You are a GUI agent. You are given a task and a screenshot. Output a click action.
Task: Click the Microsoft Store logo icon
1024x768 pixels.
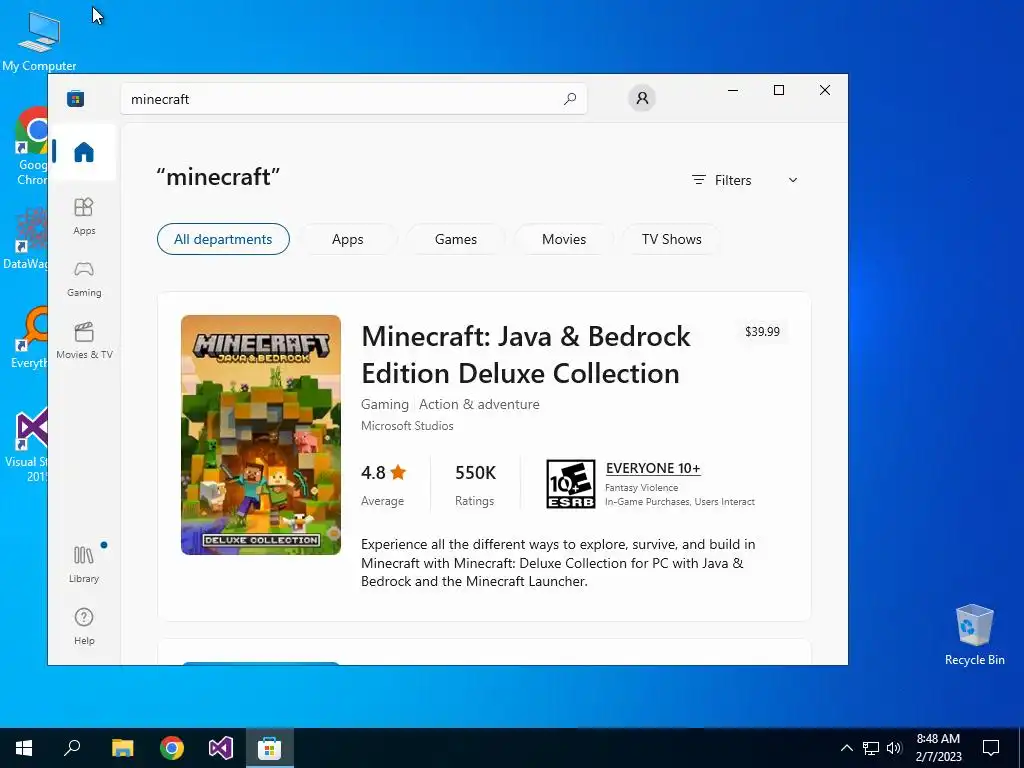point(75,99)
